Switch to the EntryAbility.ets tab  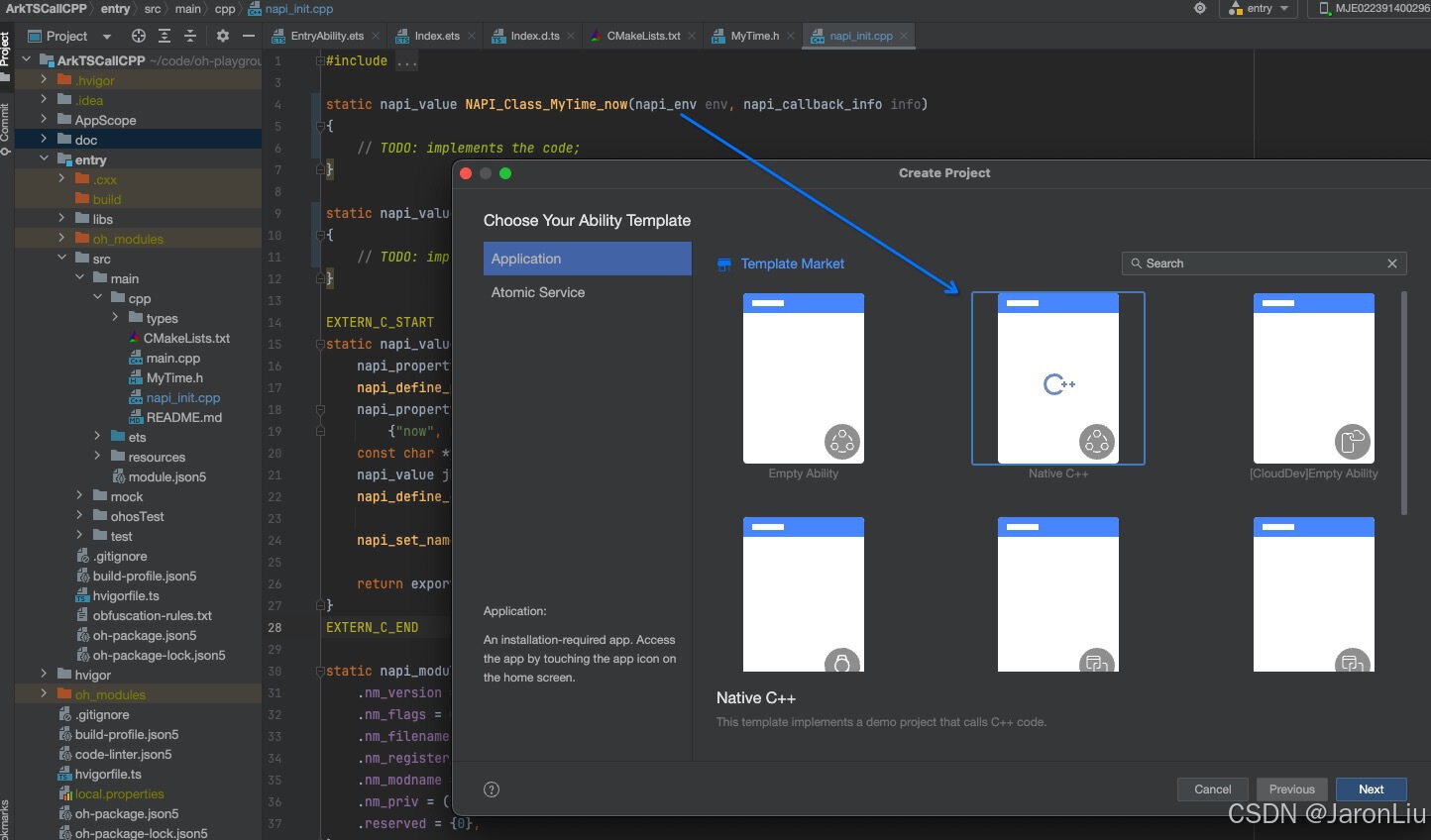coord(326,36)
